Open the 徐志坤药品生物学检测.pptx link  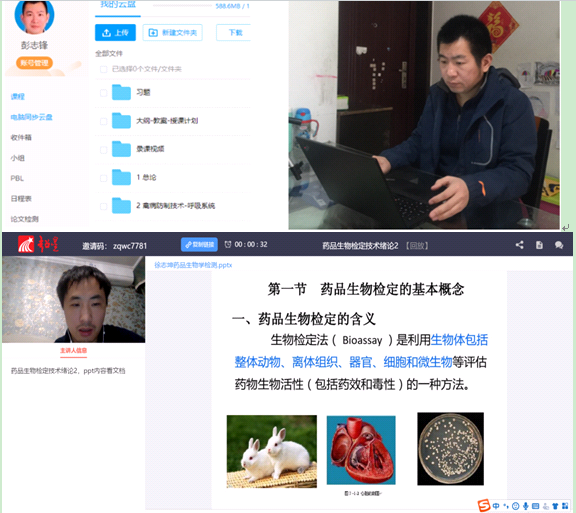click(193, 265)
